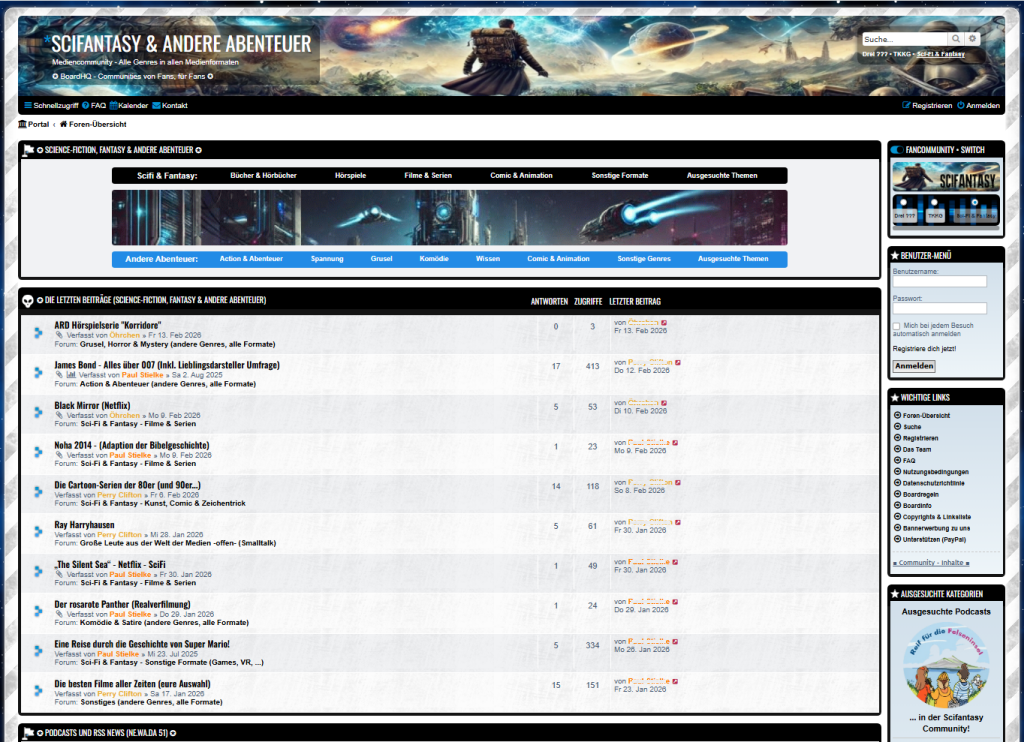Open the Filme & Serien category tab

click(428, 175)
